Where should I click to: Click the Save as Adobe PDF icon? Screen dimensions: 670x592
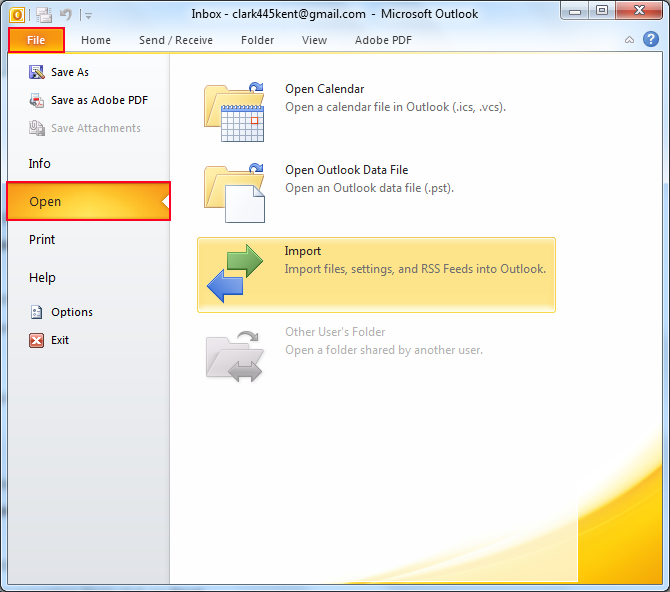[x=37, y=100]
